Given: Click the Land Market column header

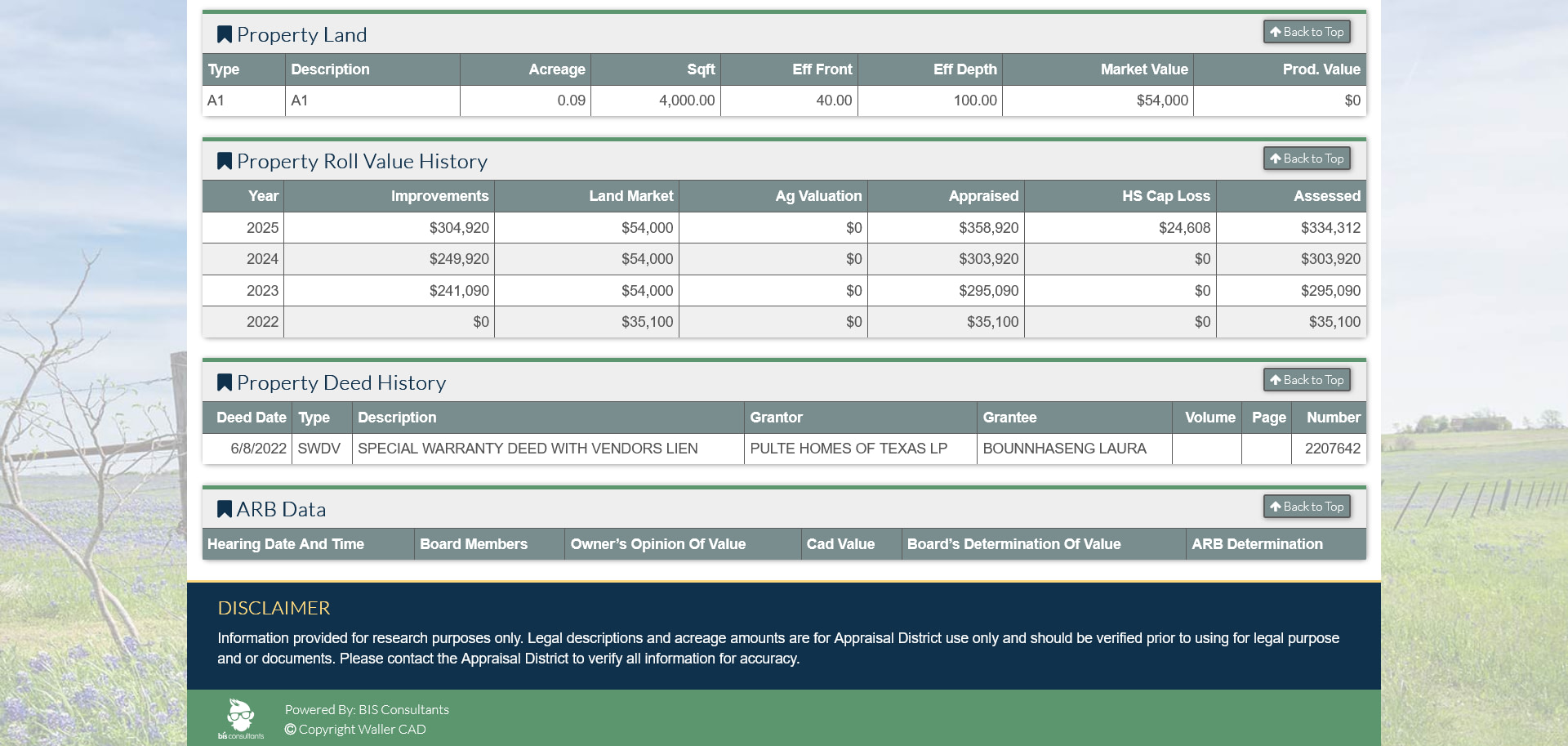Looking at the screenshot, I should coord(586,196).
